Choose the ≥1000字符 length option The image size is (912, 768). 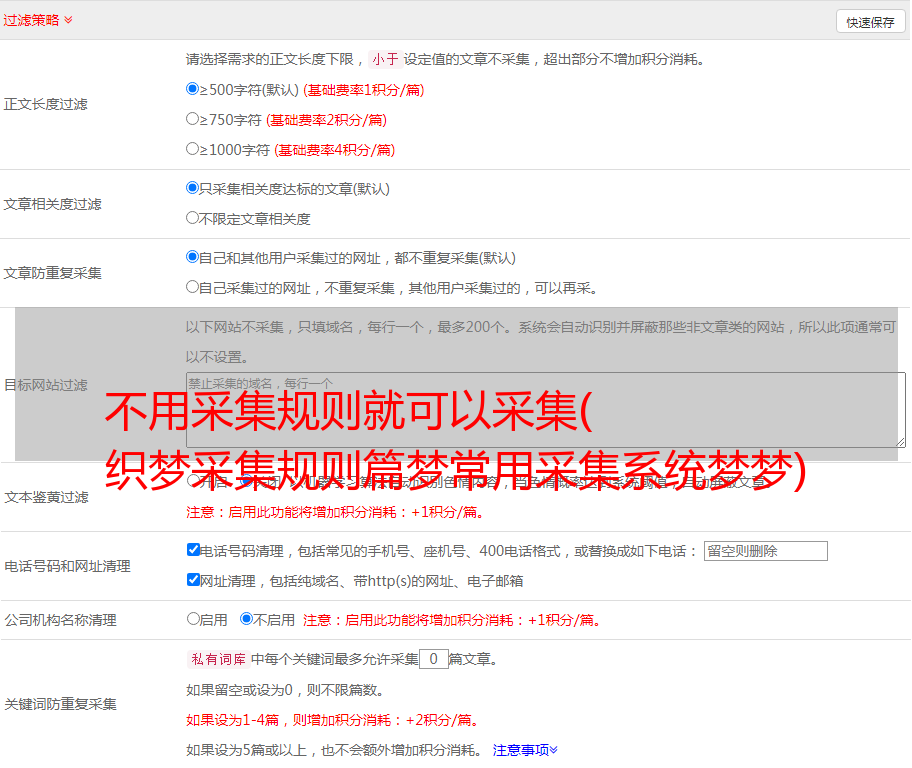coord(193,149)
